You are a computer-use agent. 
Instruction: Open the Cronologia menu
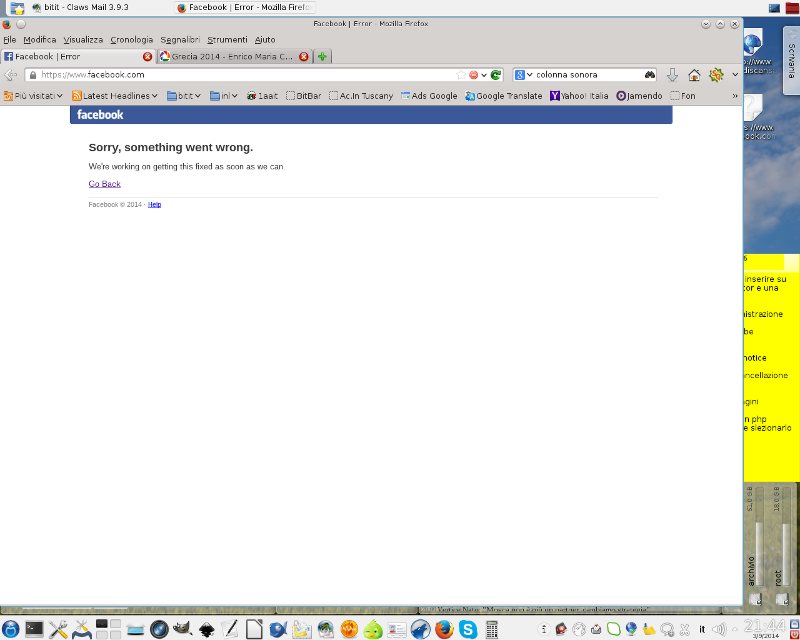click(132, 40)
